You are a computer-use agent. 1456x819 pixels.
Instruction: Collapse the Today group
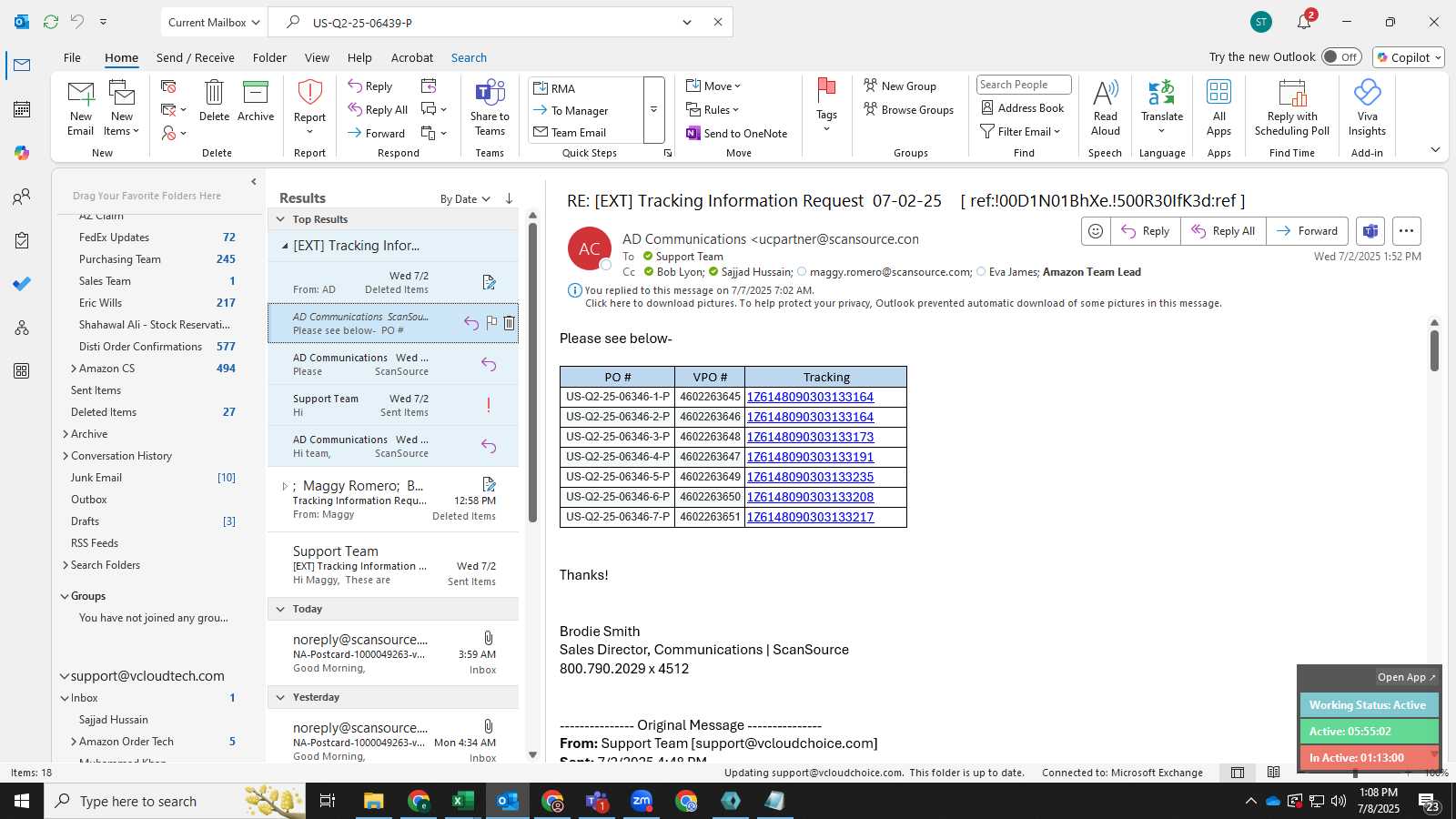click(x=280, y=609)
